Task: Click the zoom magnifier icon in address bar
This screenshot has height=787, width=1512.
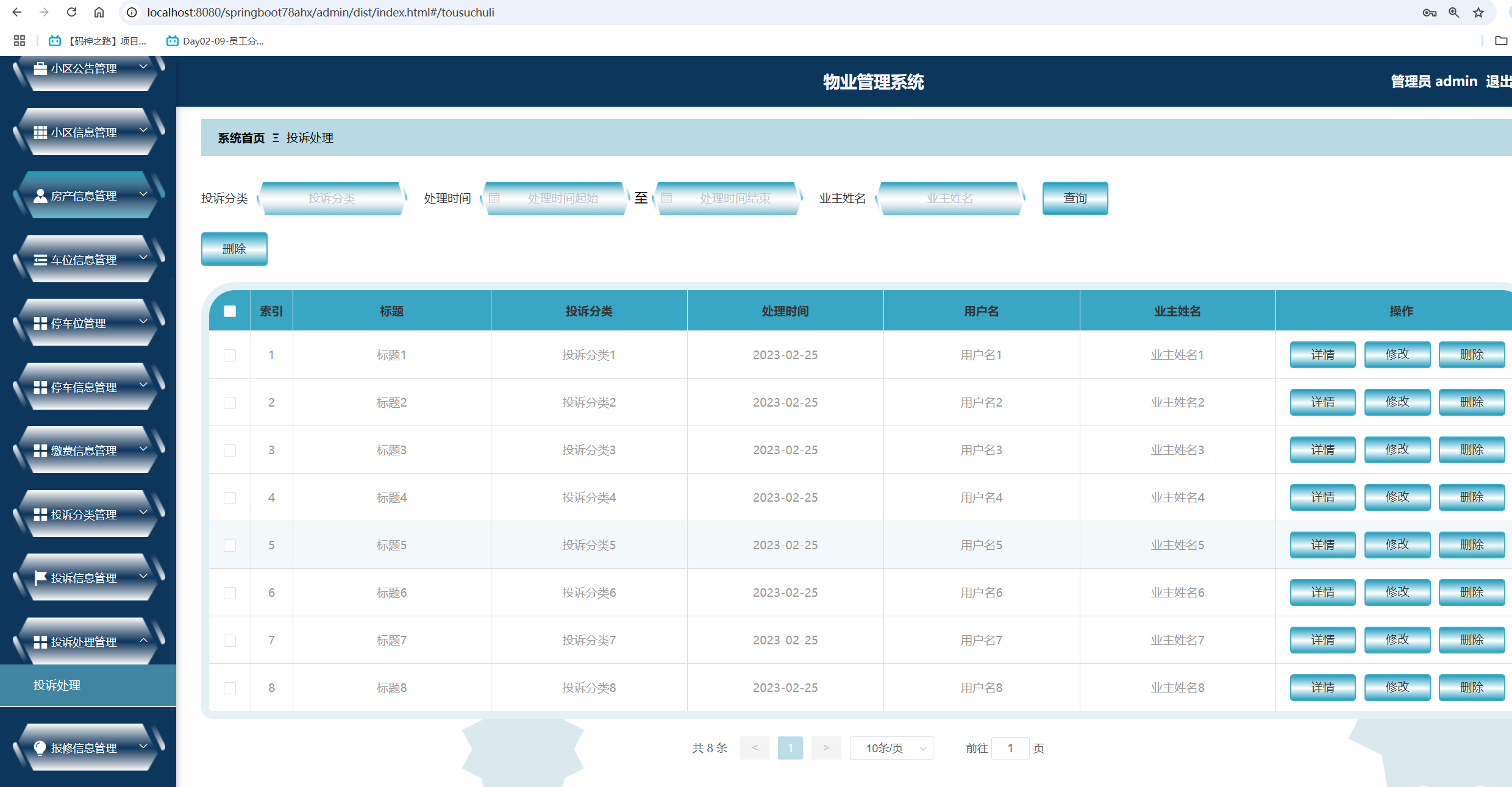Action: [1454, 12]
